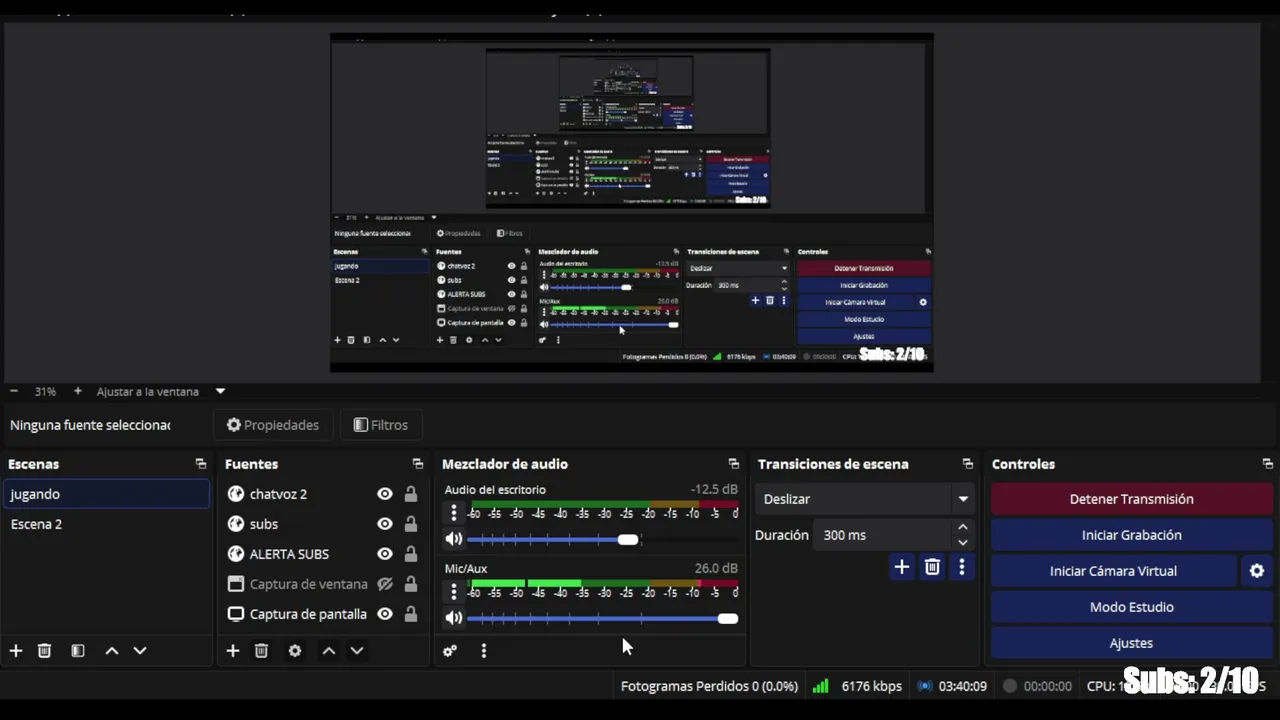Select the subs source row
The width and height of the screenshot is (1280, 720).
tap(323, 524)
